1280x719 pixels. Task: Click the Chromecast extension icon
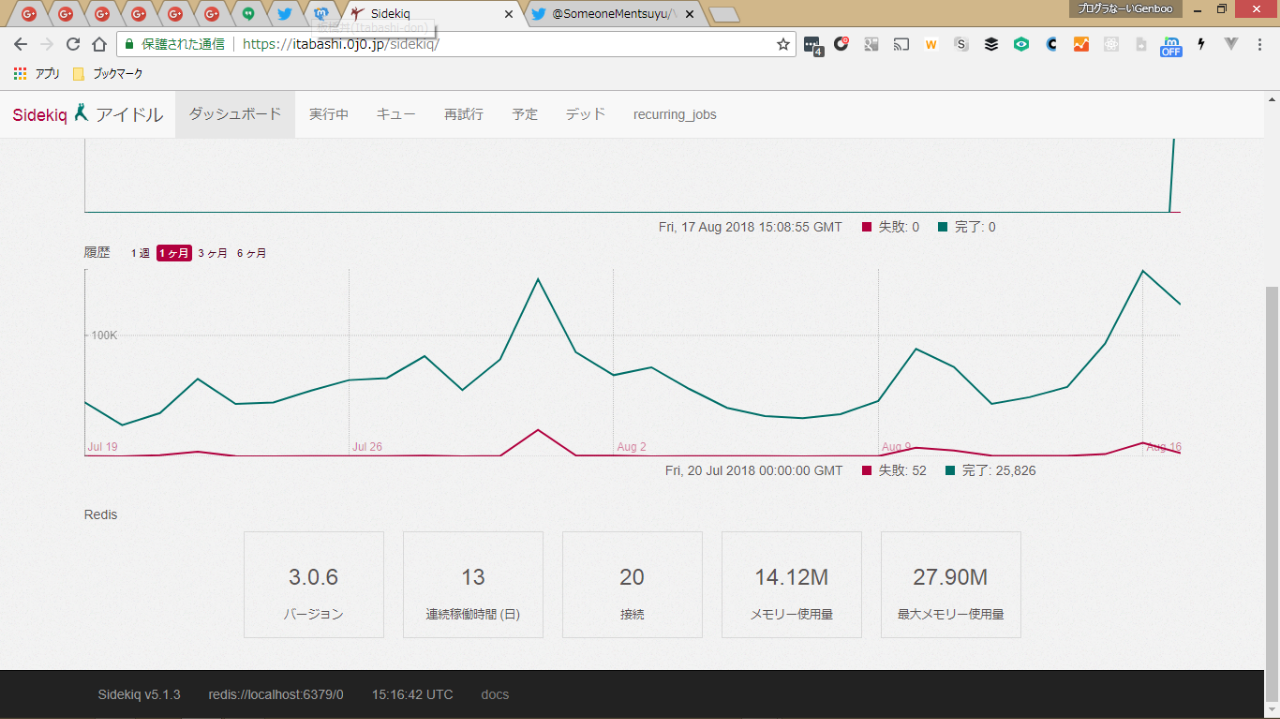901,44
